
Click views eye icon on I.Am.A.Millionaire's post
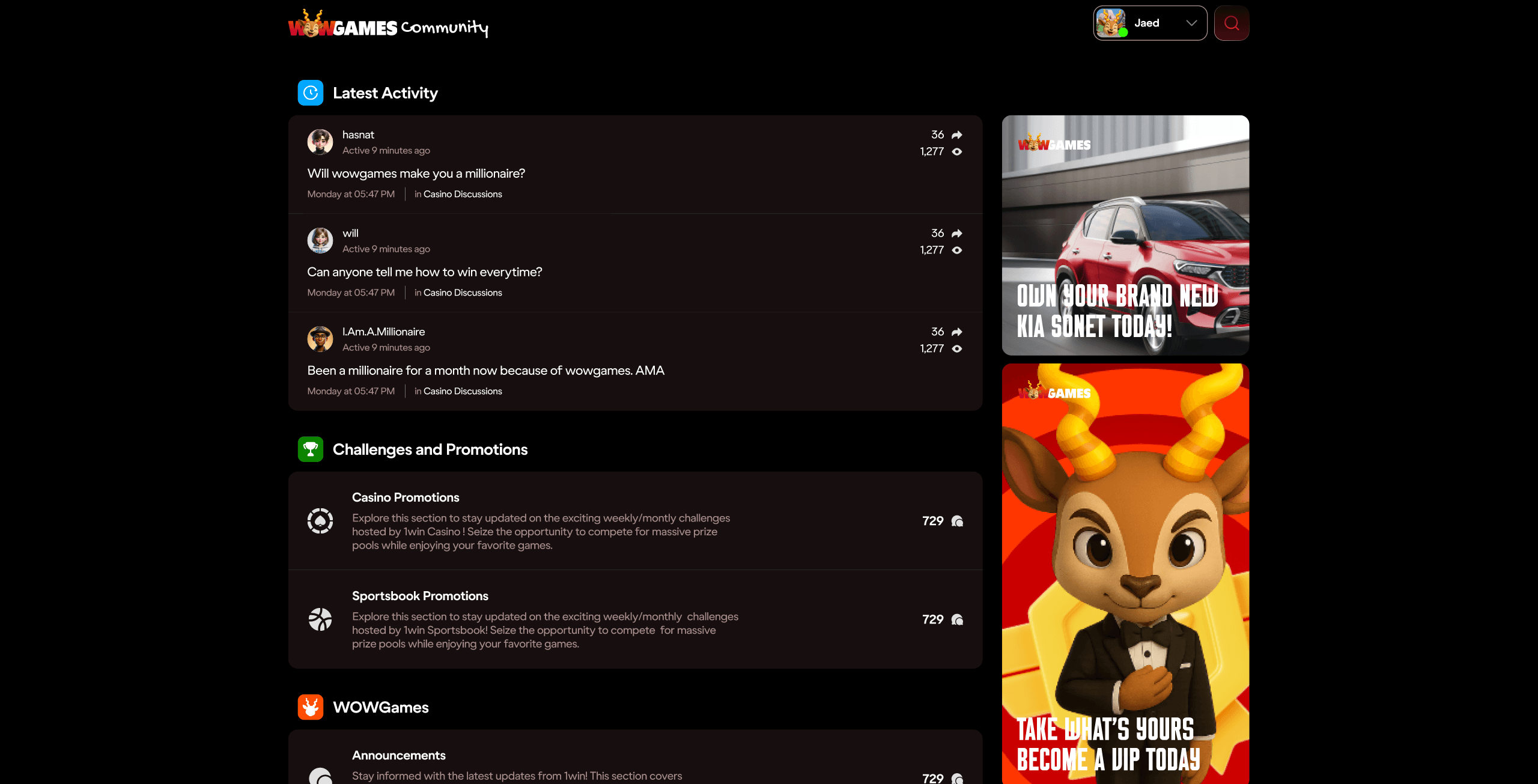point(957,348)
